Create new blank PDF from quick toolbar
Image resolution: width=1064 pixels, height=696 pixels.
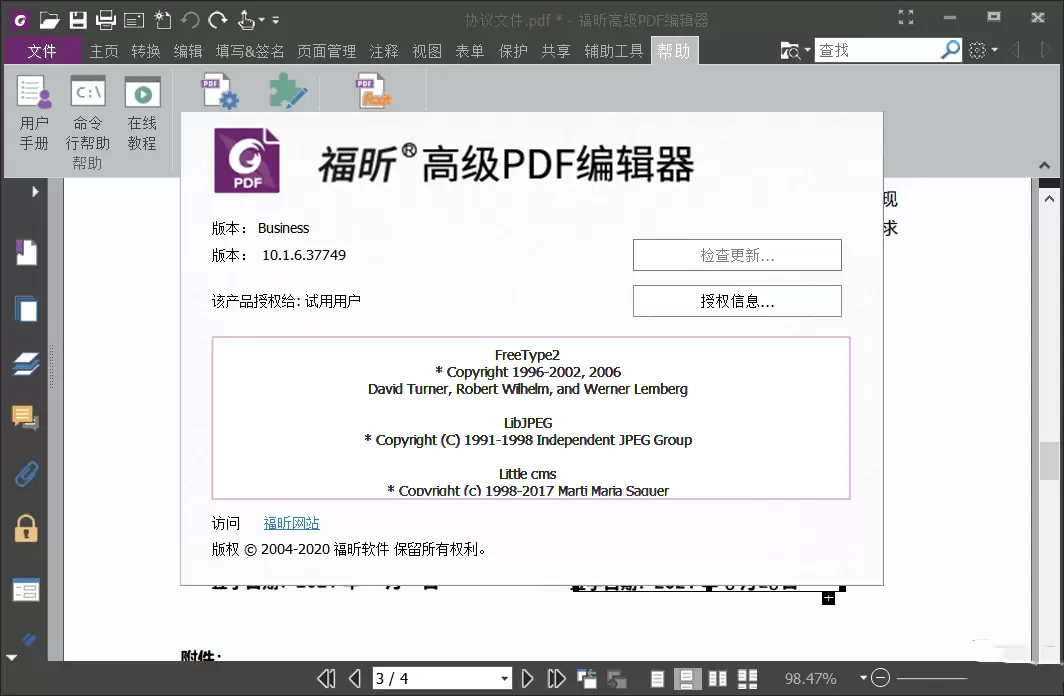click(x=163, y=20)
